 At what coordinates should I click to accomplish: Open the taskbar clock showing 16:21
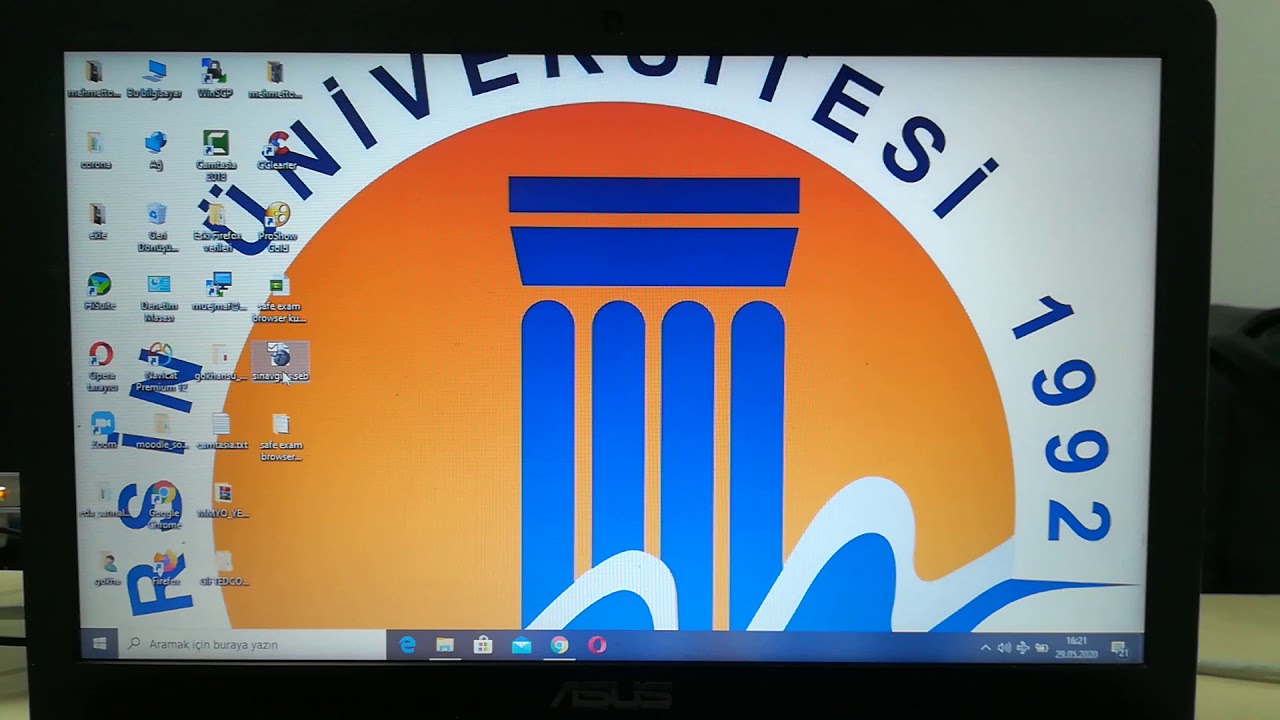pyautogui.click(x=1077, y=647)
